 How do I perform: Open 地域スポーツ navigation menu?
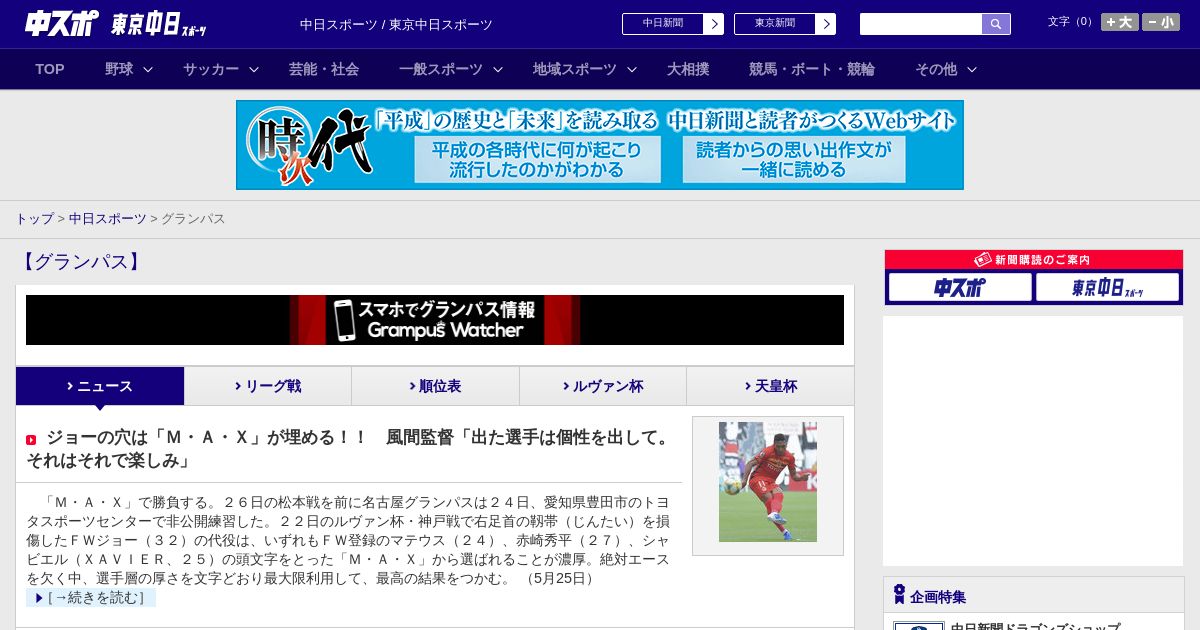(575, 69)
